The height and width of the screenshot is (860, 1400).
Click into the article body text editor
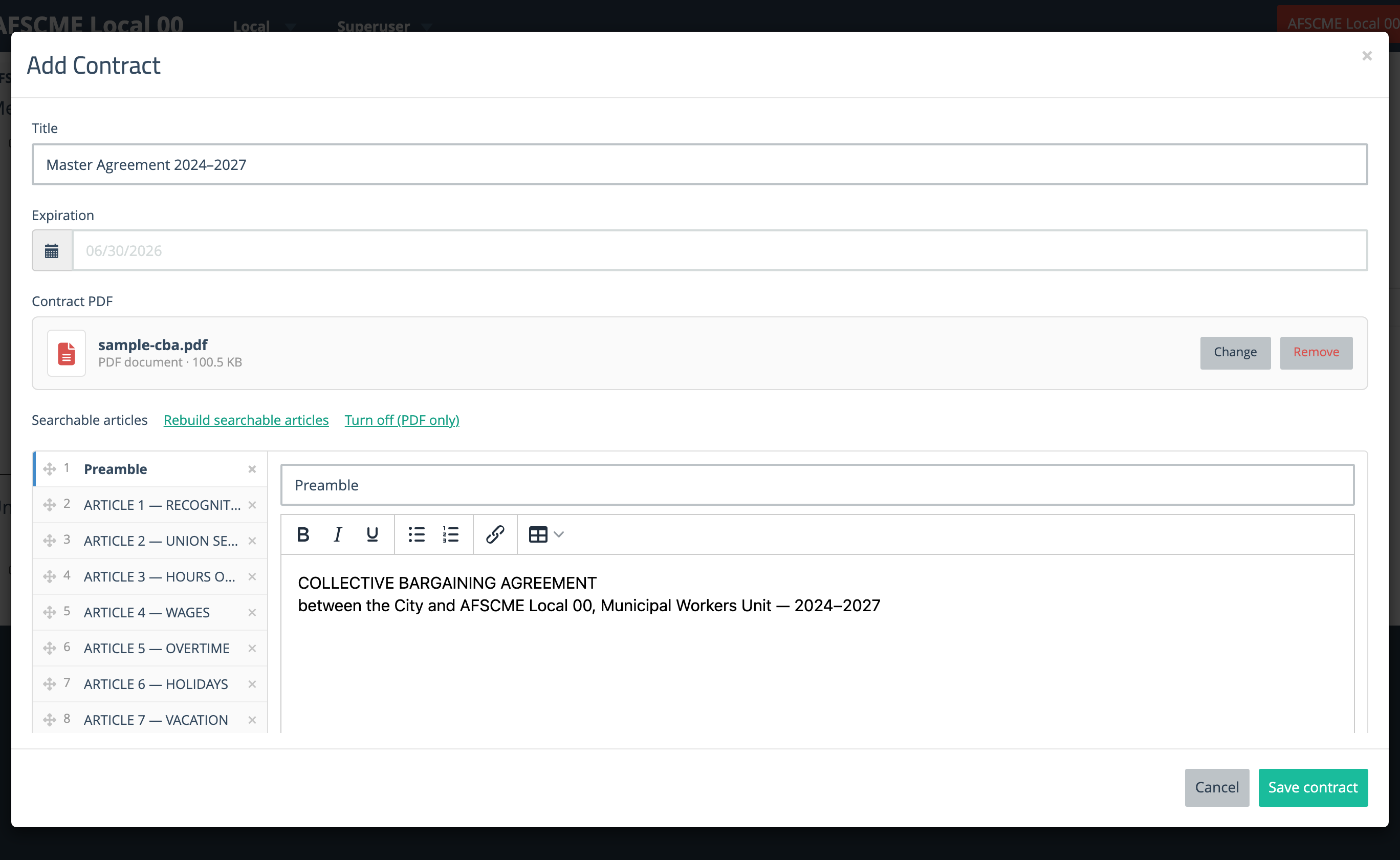click(817, 643)
